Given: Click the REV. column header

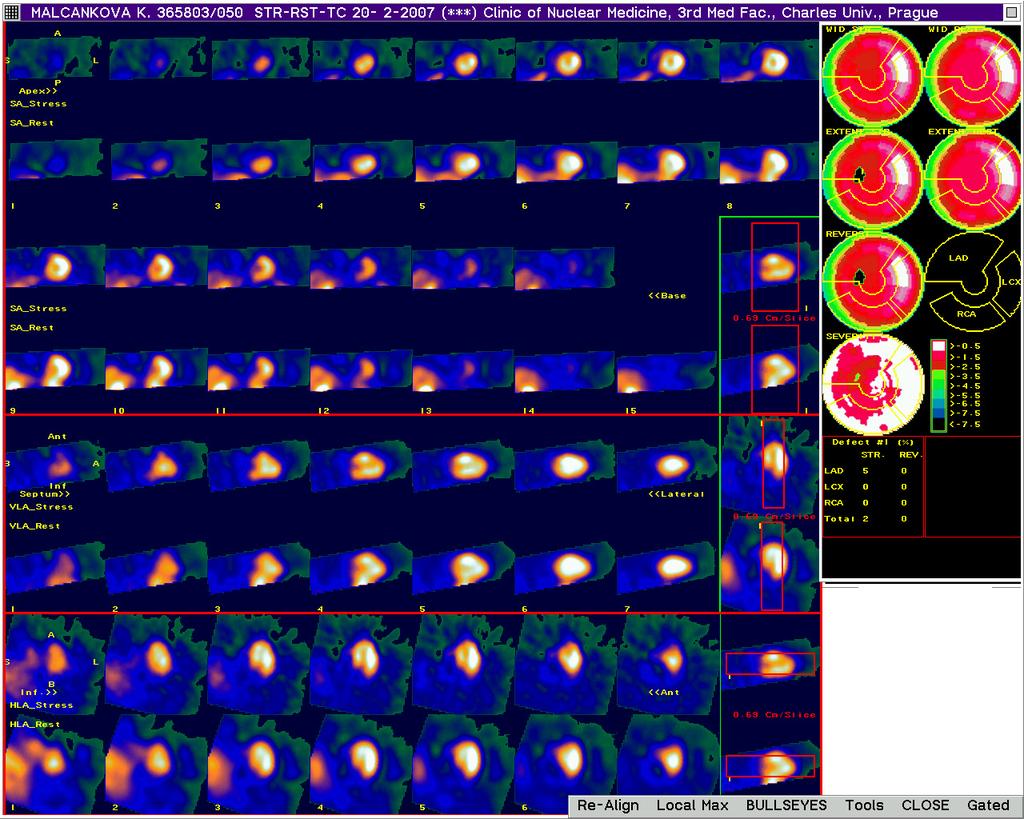Looking at the screenshot, I should pyautogui.click(x=910, y=455).
